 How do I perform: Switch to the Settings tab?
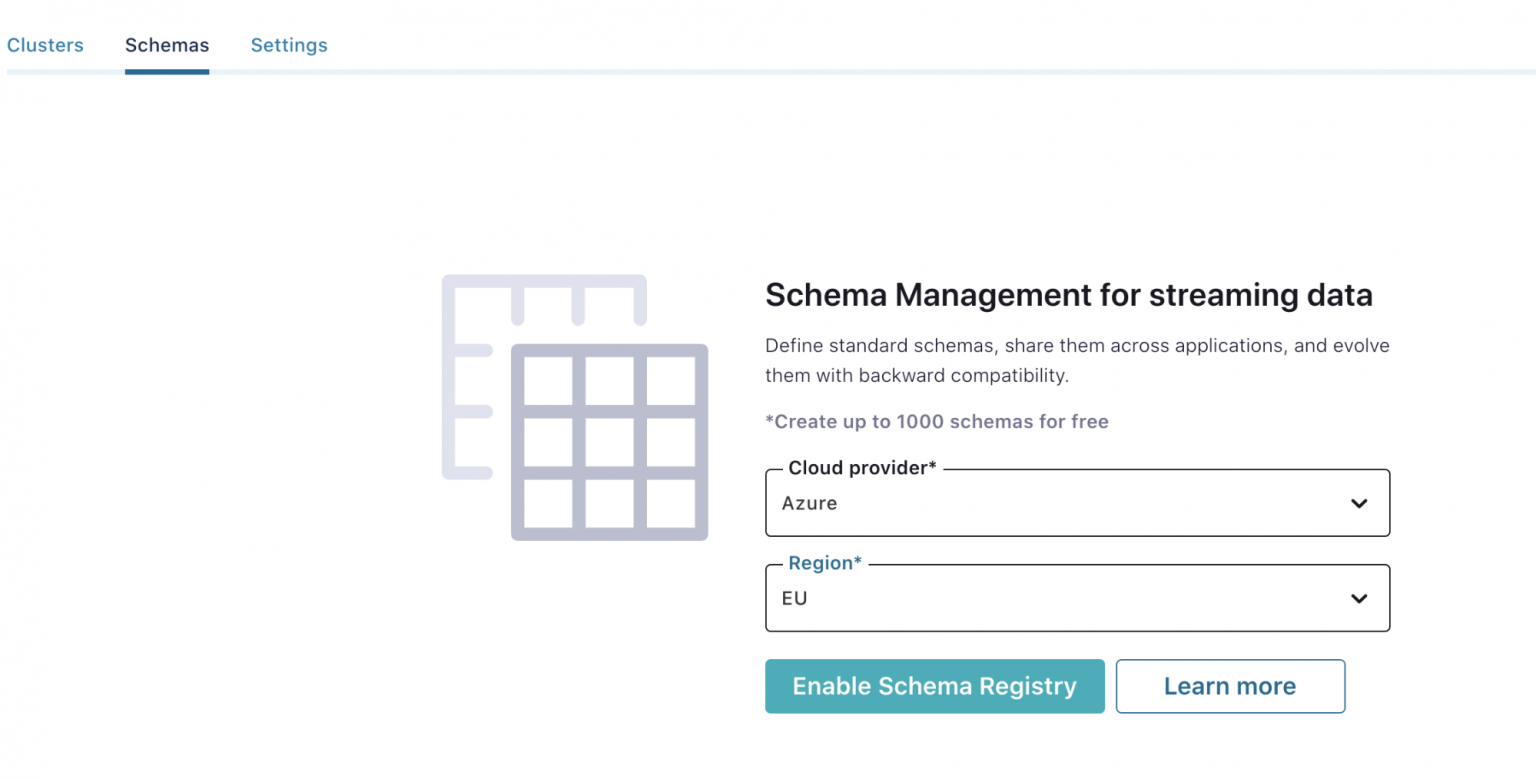289,45
